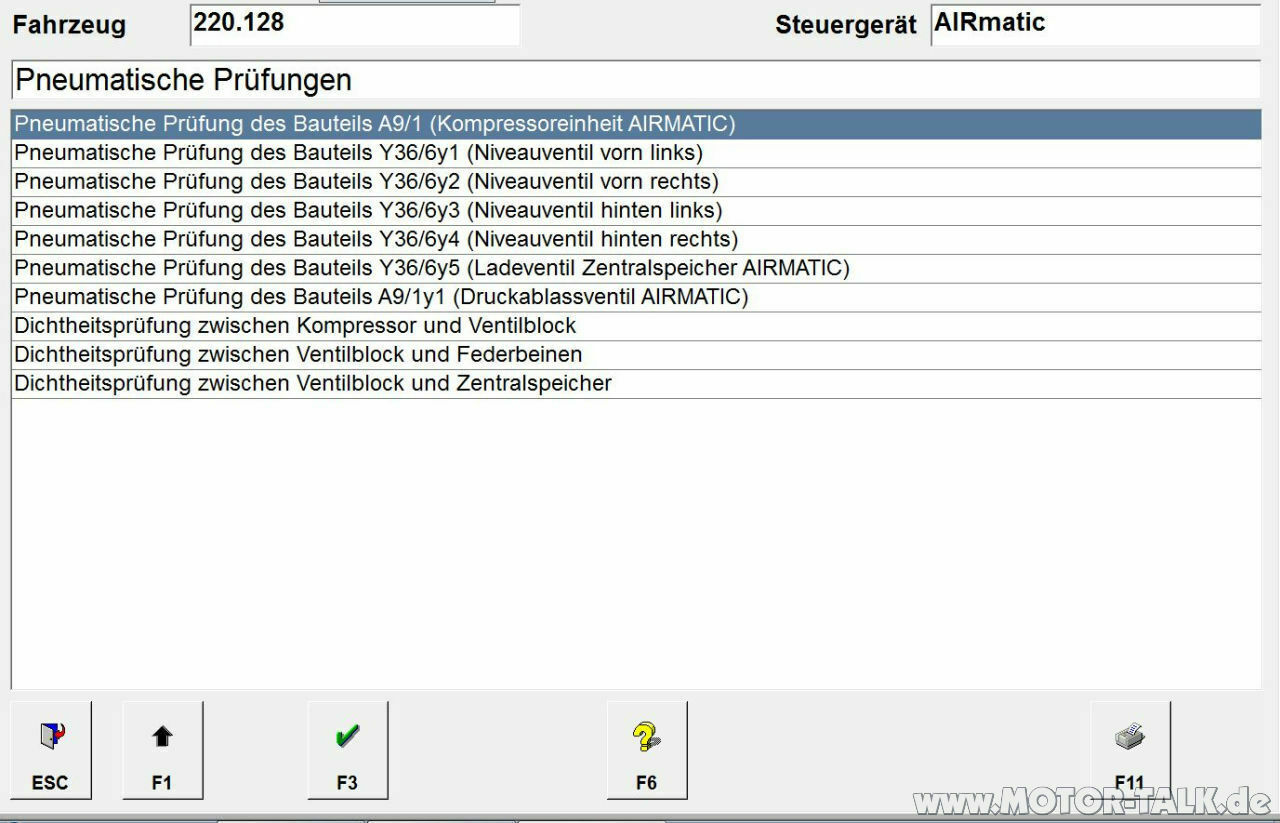Select Dichtheitsprüfung zwischen Kompressor und Ventilblock

[x=636, y=327]
